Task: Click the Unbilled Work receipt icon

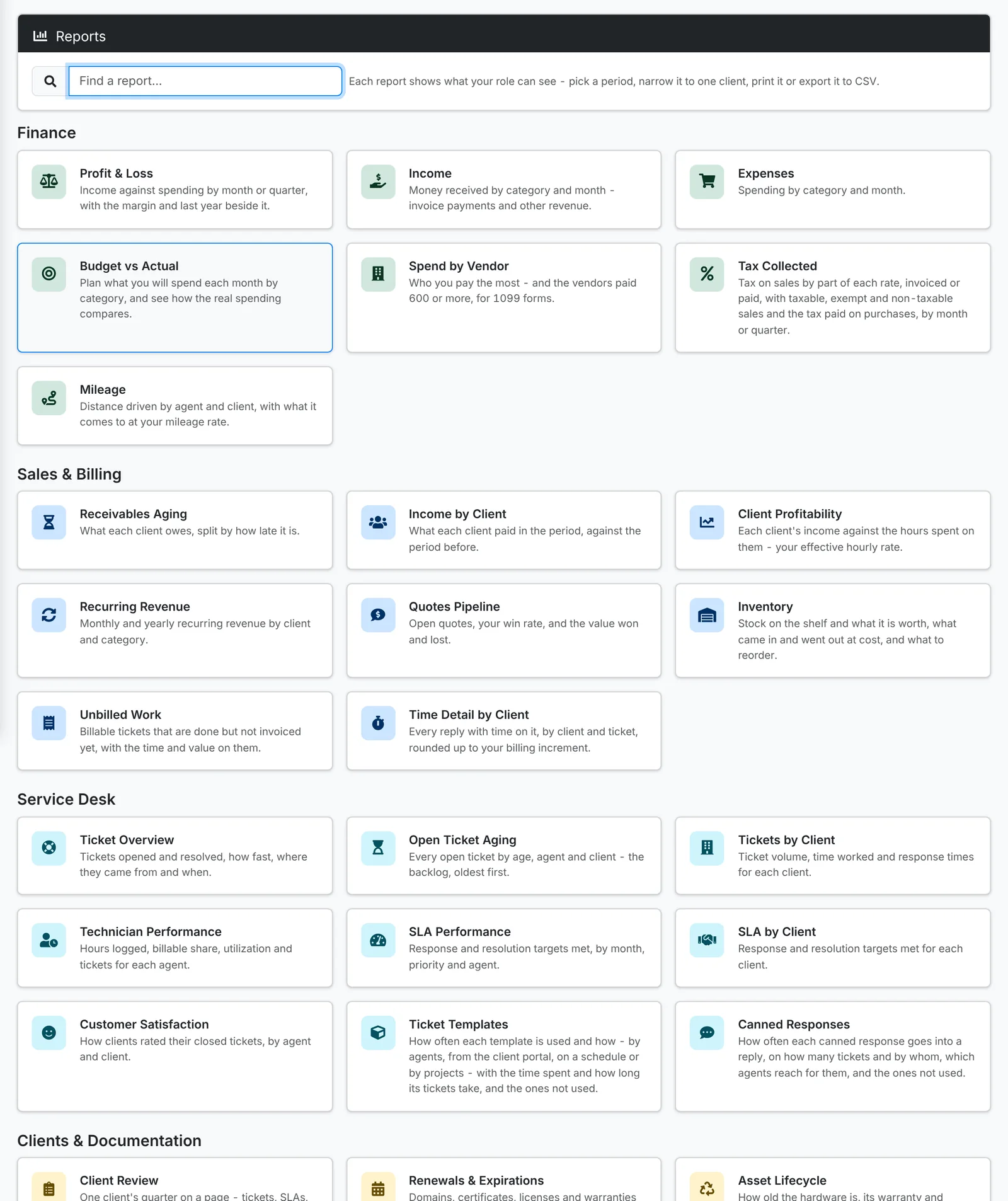Action: (x=49, y=723)
